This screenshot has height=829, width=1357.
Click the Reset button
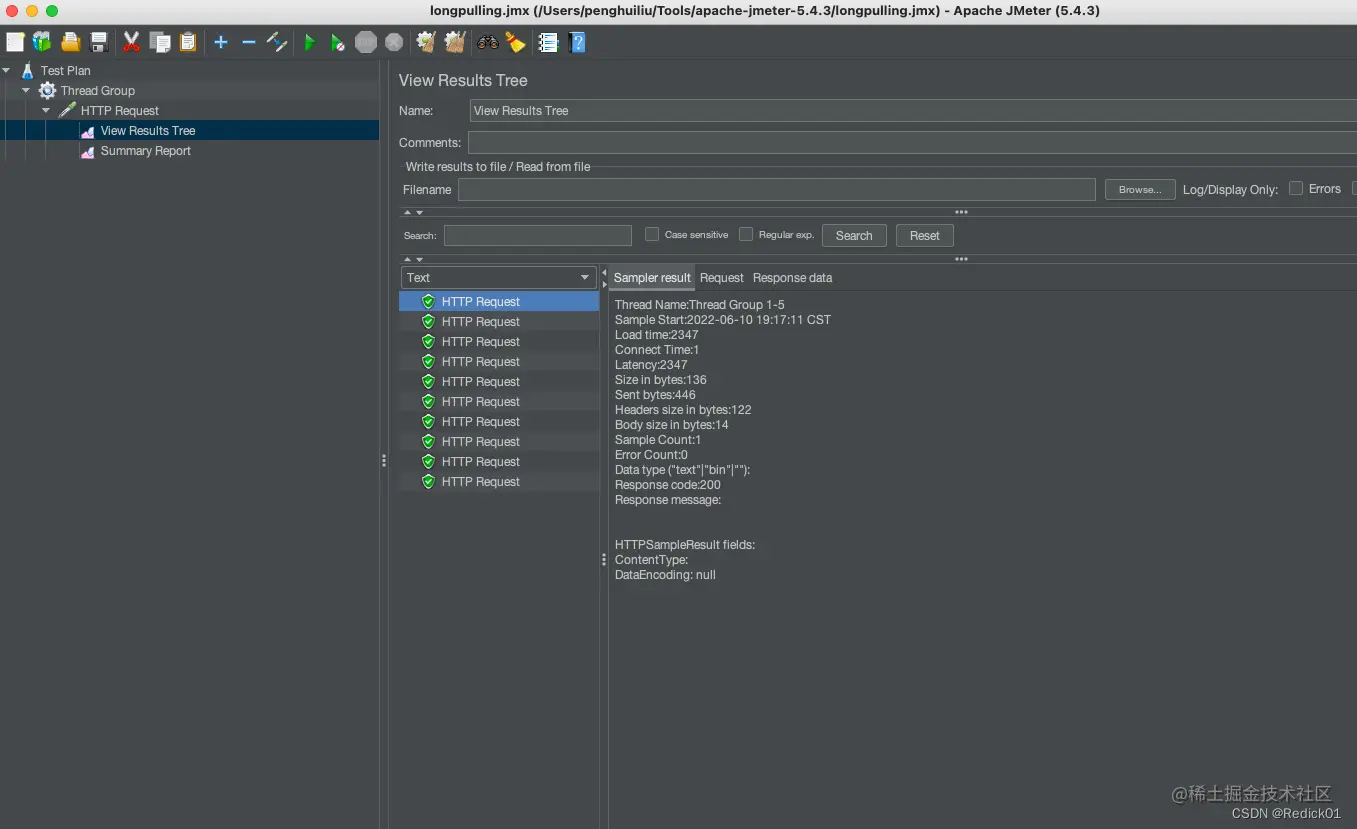click(925, 235)
